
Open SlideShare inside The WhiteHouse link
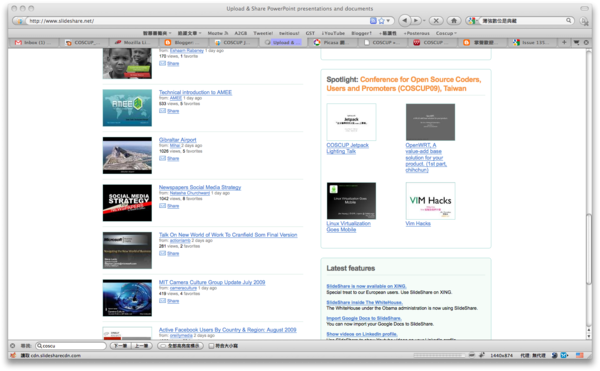[x=364, y=302]
